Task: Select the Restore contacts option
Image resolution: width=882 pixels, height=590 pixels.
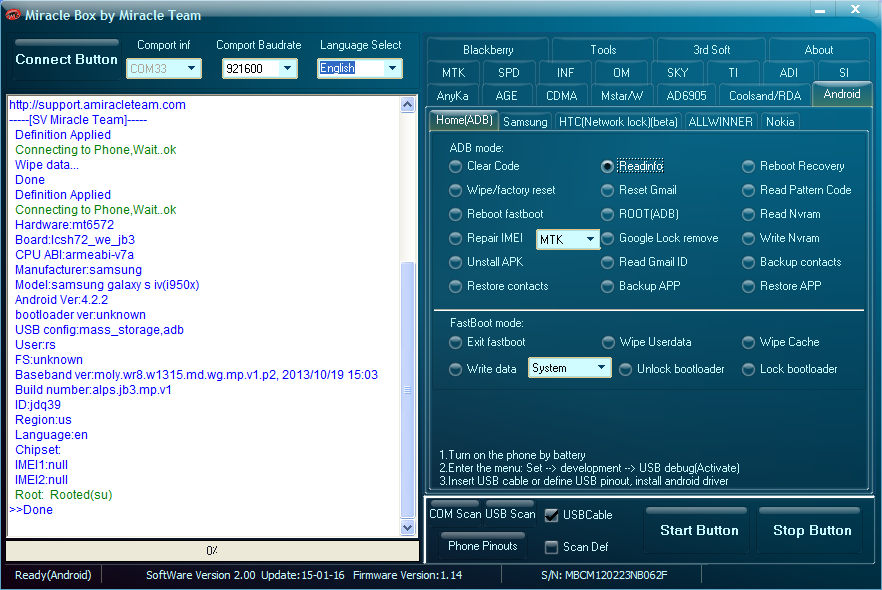Action: coord(498,286)
